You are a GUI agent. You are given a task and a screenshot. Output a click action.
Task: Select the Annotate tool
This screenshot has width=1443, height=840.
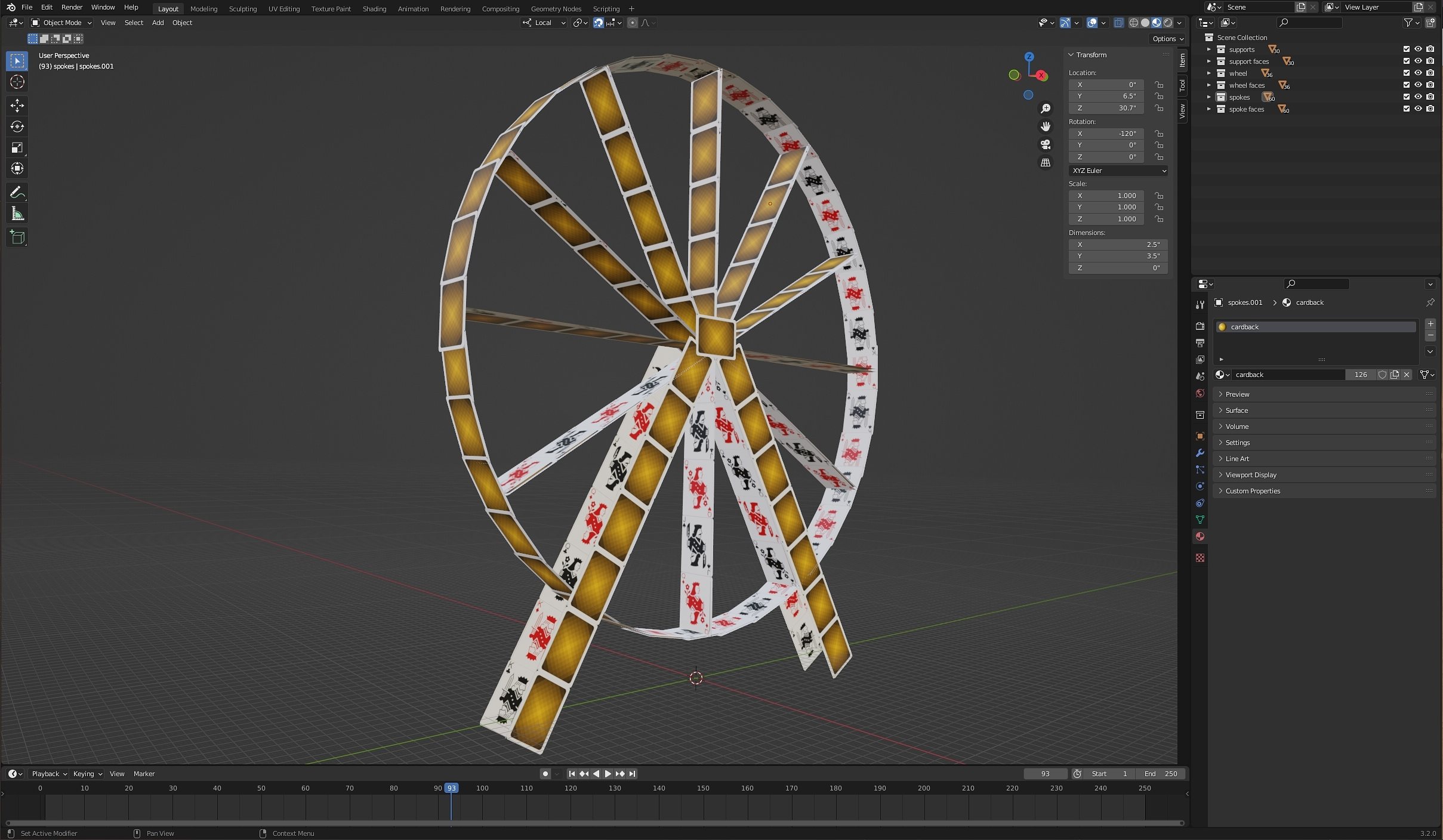pos(17,192)
